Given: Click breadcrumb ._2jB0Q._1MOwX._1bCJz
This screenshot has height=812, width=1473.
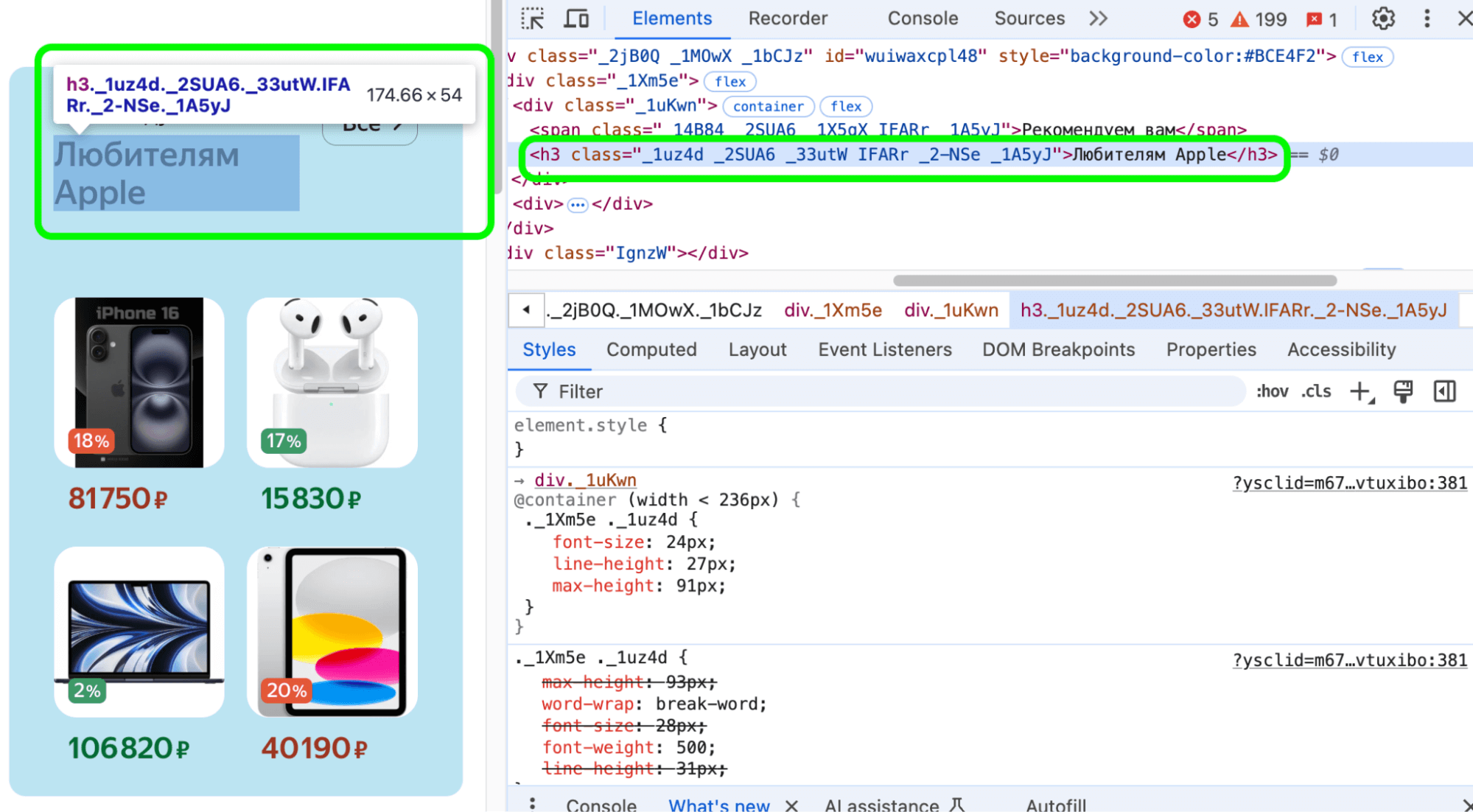Looking at the screenshot, I should pyautogui.click(x=654, y=310).
